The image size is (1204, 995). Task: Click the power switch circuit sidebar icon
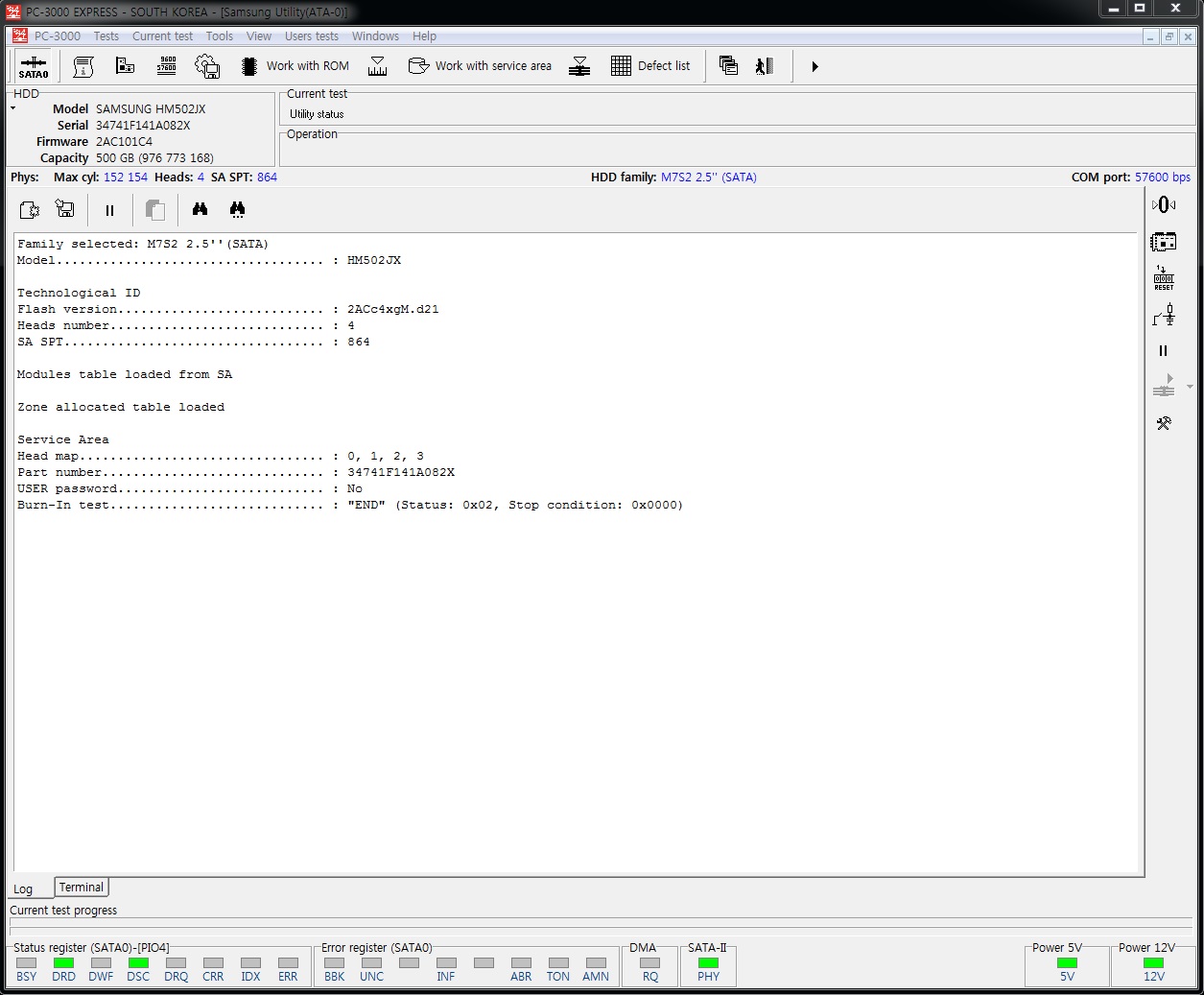1164,315
